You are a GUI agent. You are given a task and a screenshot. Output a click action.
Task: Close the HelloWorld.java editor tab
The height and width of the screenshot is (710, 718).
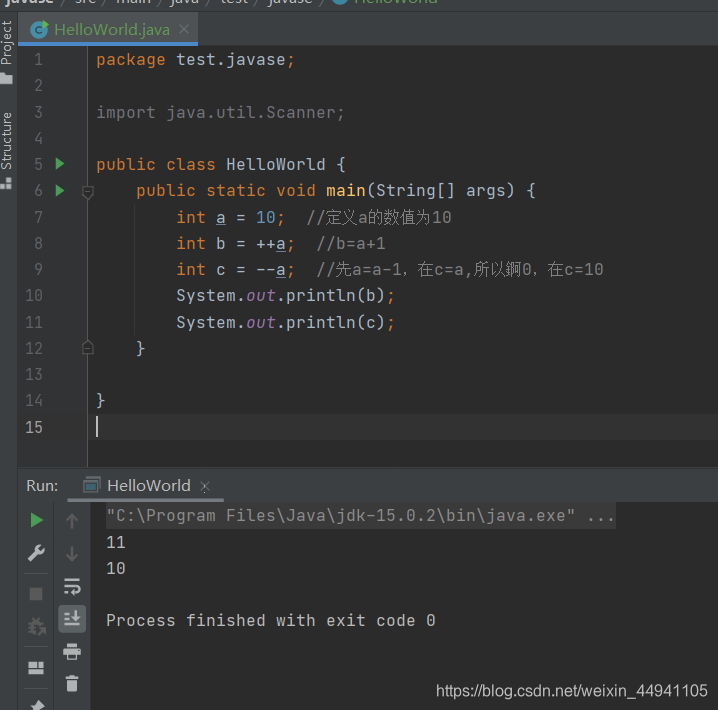point(184,29)
